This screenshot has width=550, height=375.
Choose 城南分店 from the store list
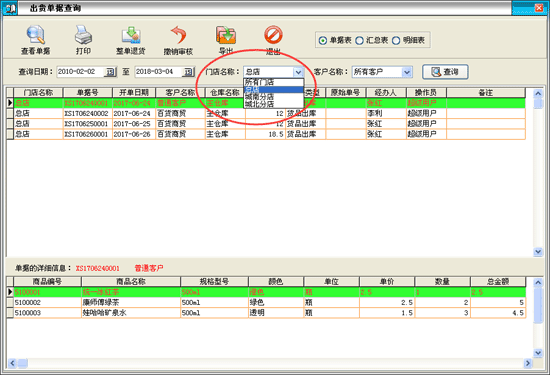click(x=273, y=96)
